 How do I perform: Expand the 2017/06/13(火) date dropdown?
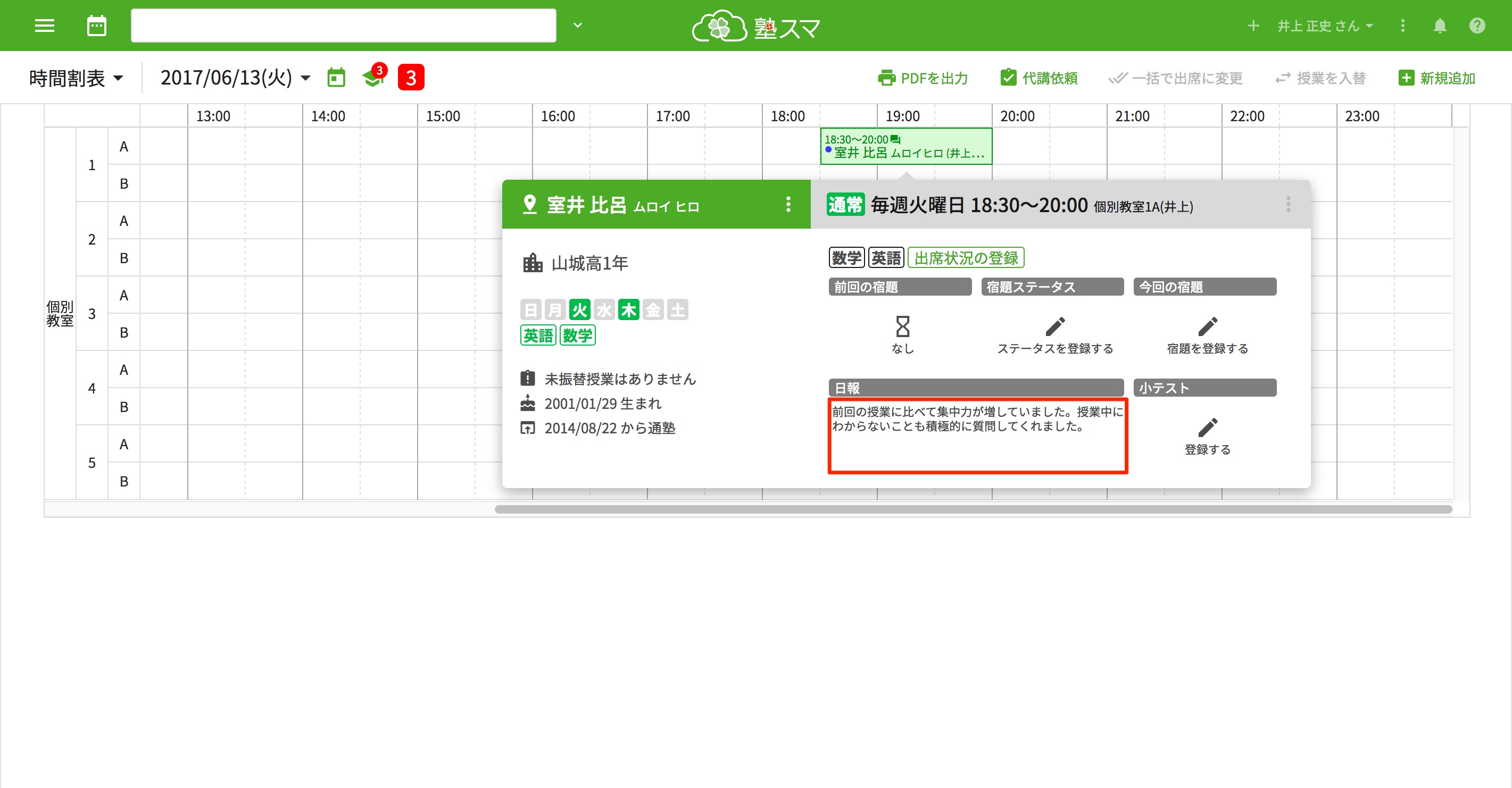(x=235, y=78)
